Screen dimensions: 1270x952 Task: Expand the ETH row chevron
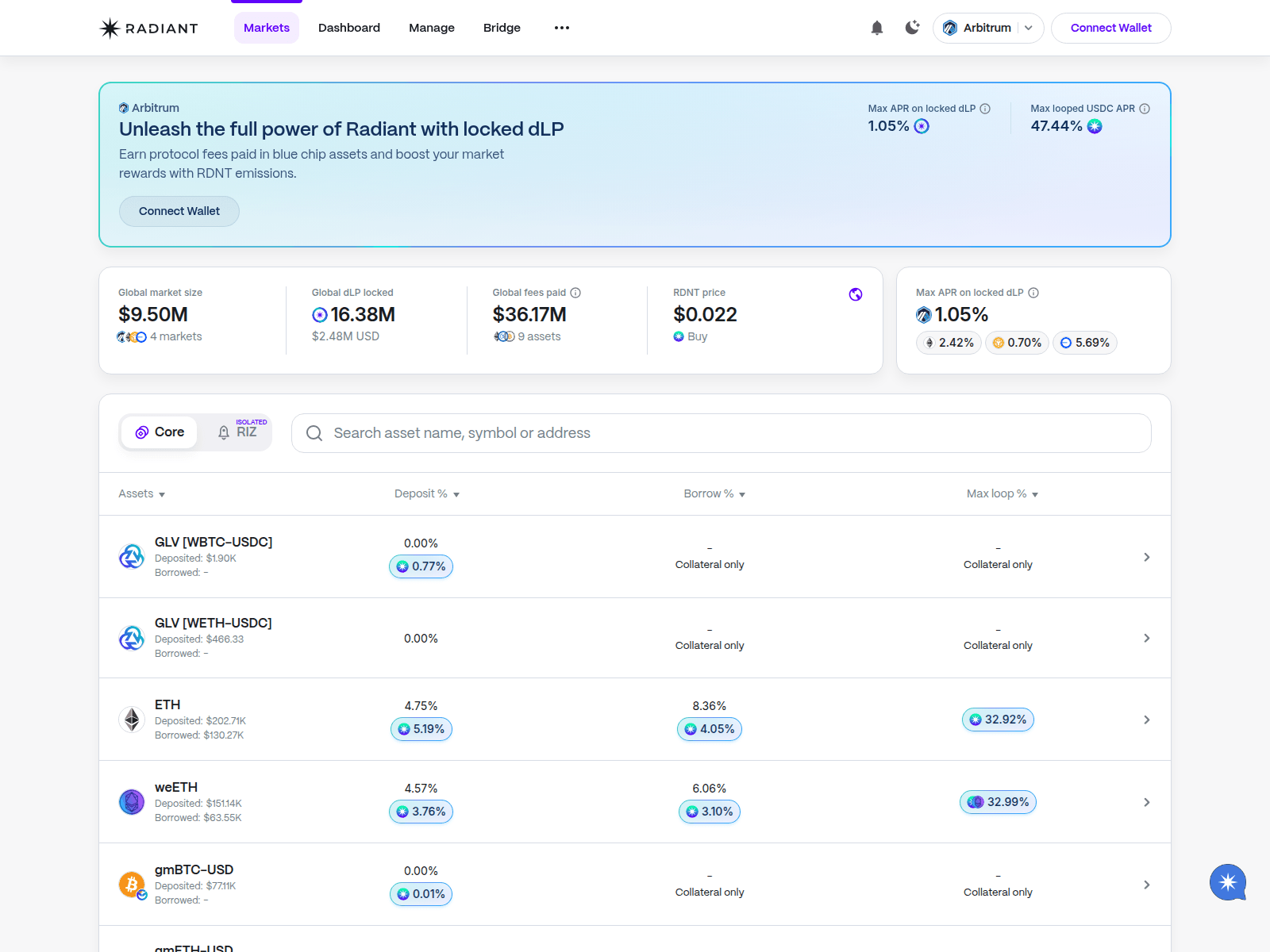point(1147,720)
